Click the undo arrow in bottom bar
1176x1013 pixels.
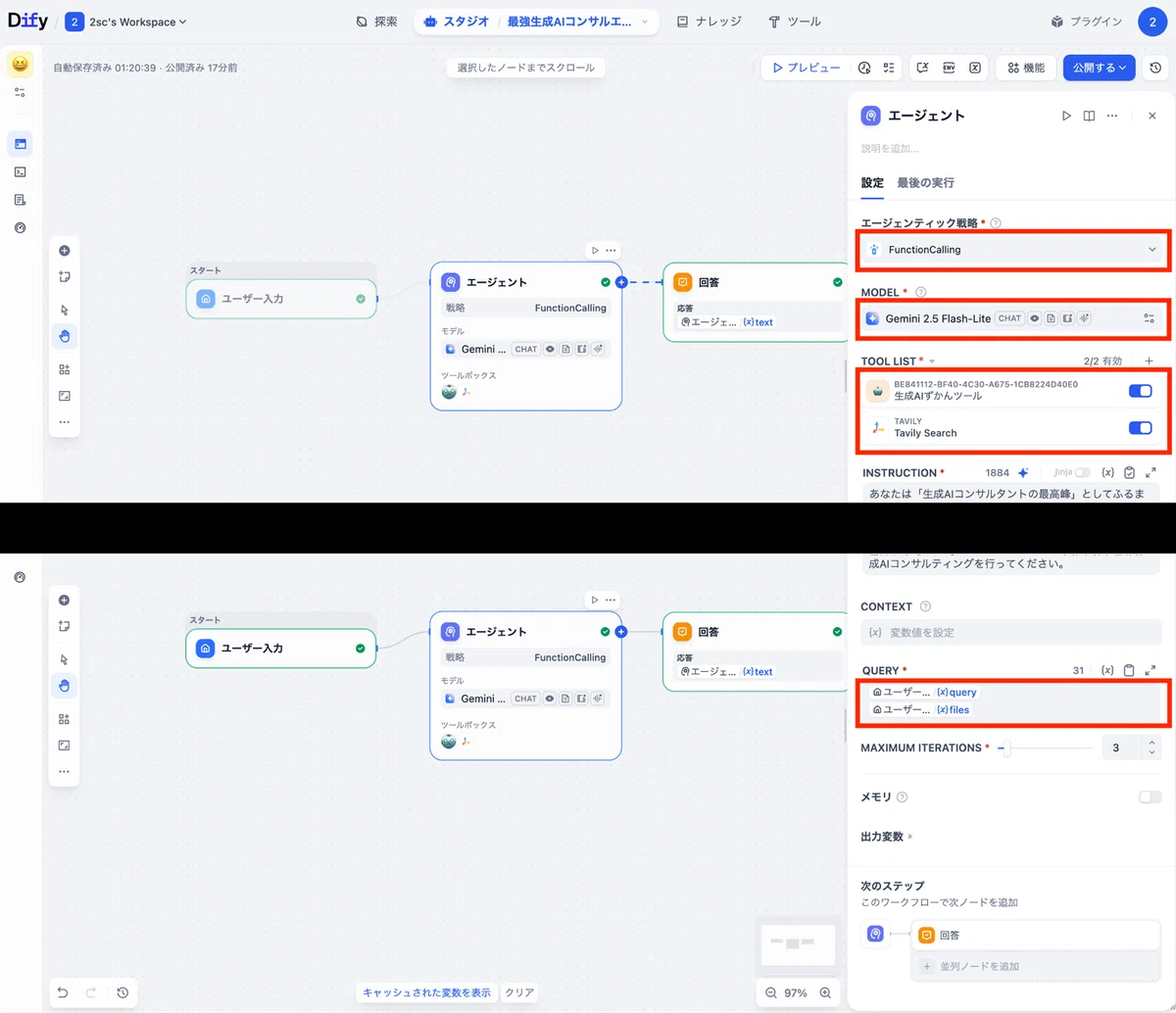tap(63, 992)
